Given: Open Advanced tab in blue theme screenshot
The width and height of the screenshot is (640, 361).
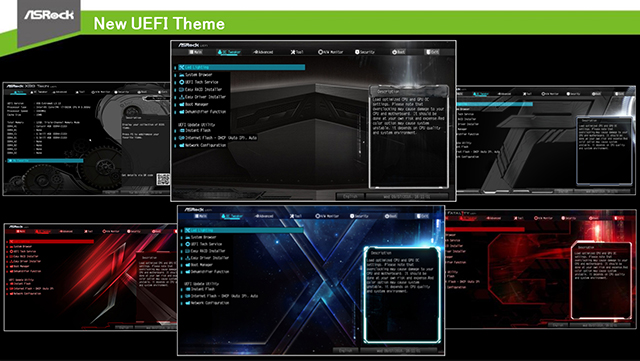Looking at the screenshot, I should (x=264, y=216).
